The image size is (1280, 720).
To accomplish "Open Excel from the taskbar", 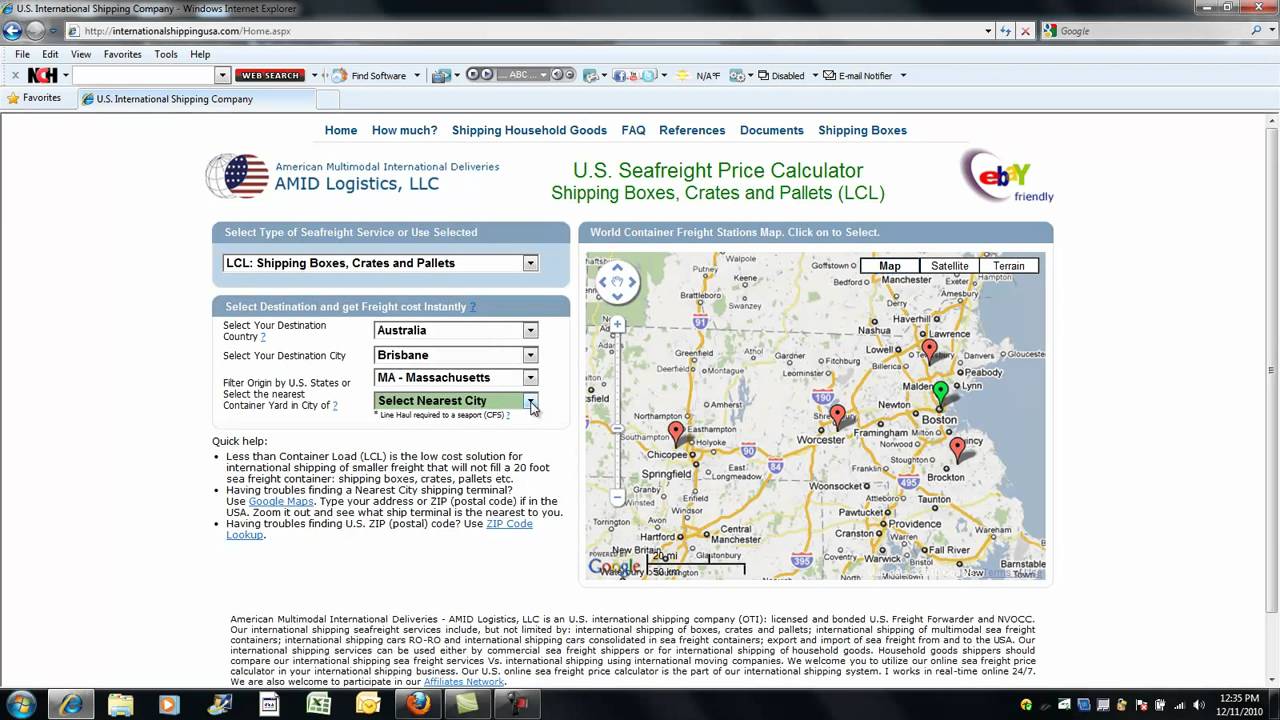I will coord(318,704).
